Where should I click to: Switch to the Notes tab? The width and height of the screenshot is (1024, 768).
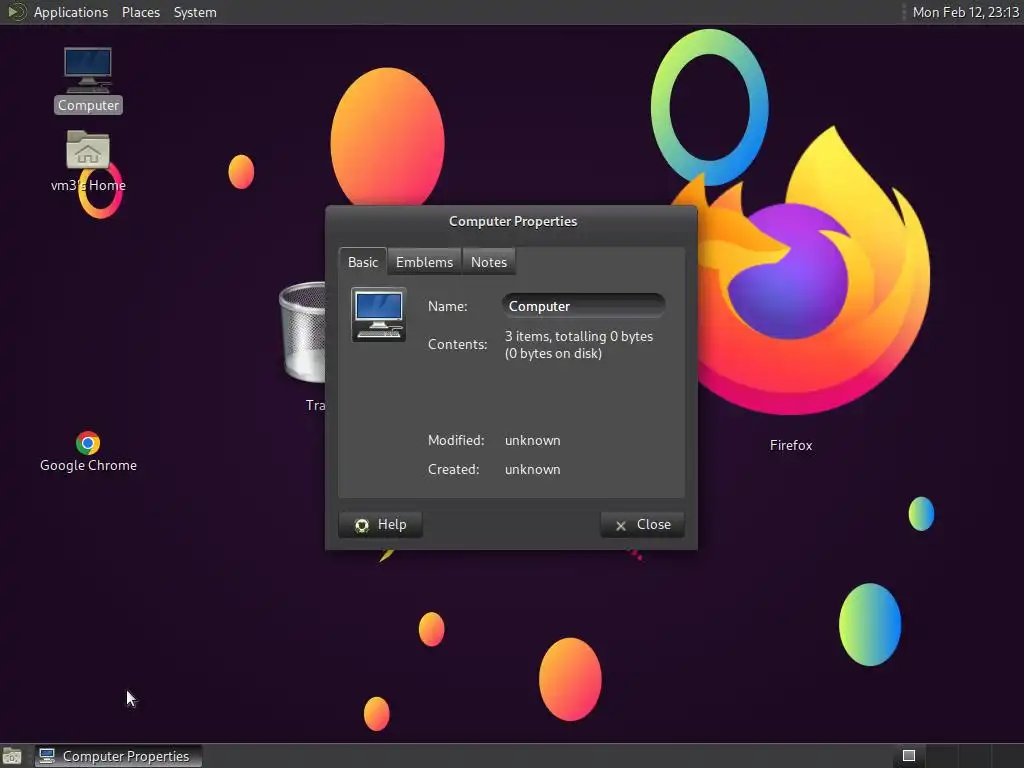tap(488, 262)
